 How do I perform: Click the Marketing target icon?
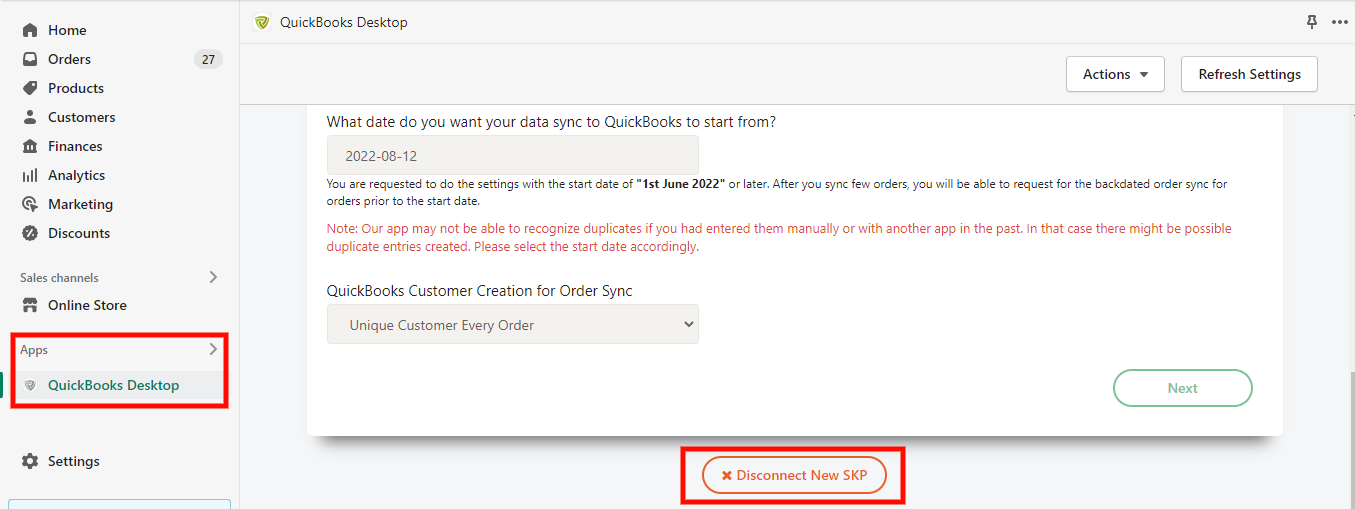[30, 204]
